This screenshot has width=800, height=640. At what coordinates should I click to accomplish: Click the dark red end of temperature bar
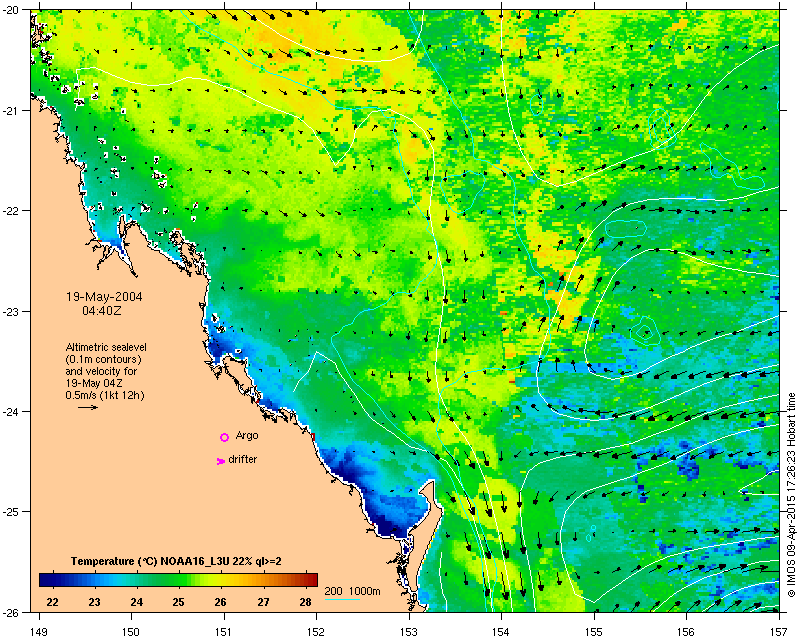point(311,580)
